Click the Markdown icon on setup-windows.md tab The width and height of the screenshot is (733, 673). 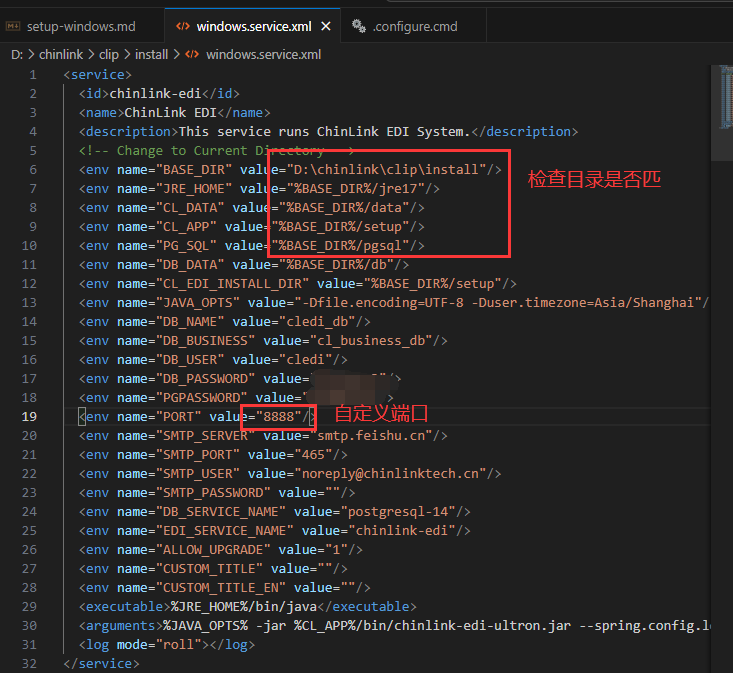coord(13,26)
